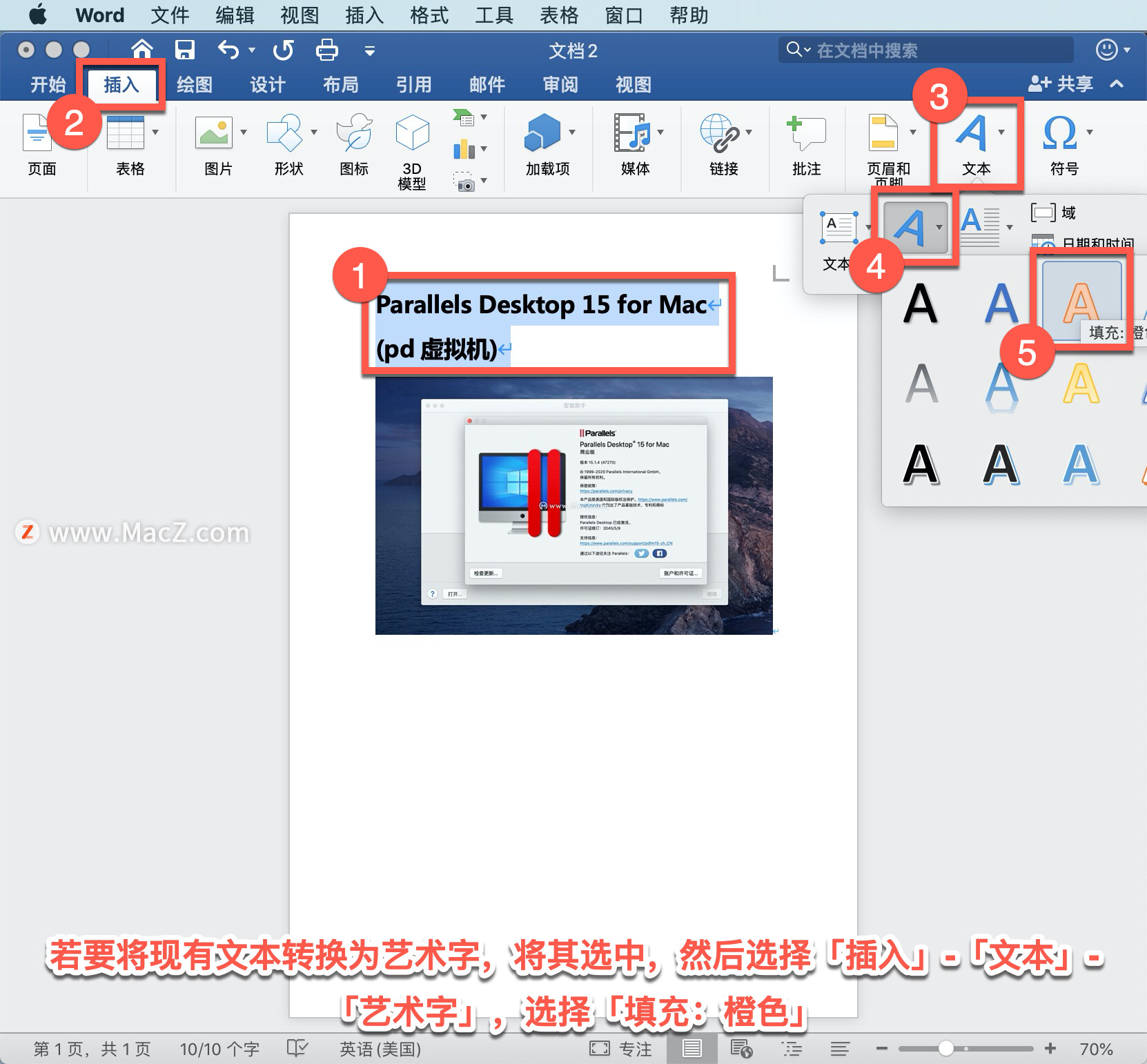1147x1064 pixels.
Task: Switch to the 布局 (Layout) tab
Action: click(x=341, y=84)
